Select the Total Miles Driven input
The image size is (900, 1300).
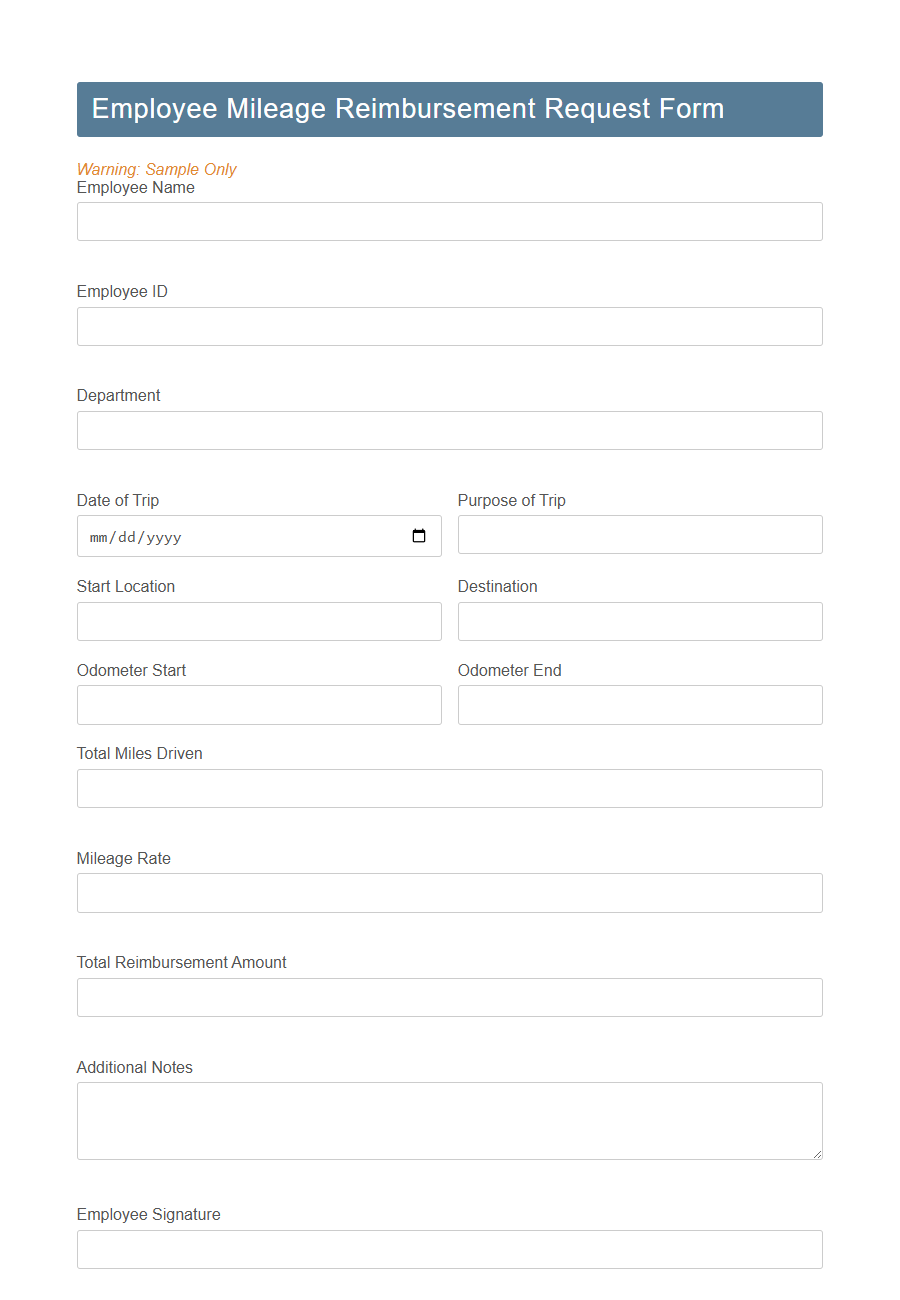[x=449, y=788]
